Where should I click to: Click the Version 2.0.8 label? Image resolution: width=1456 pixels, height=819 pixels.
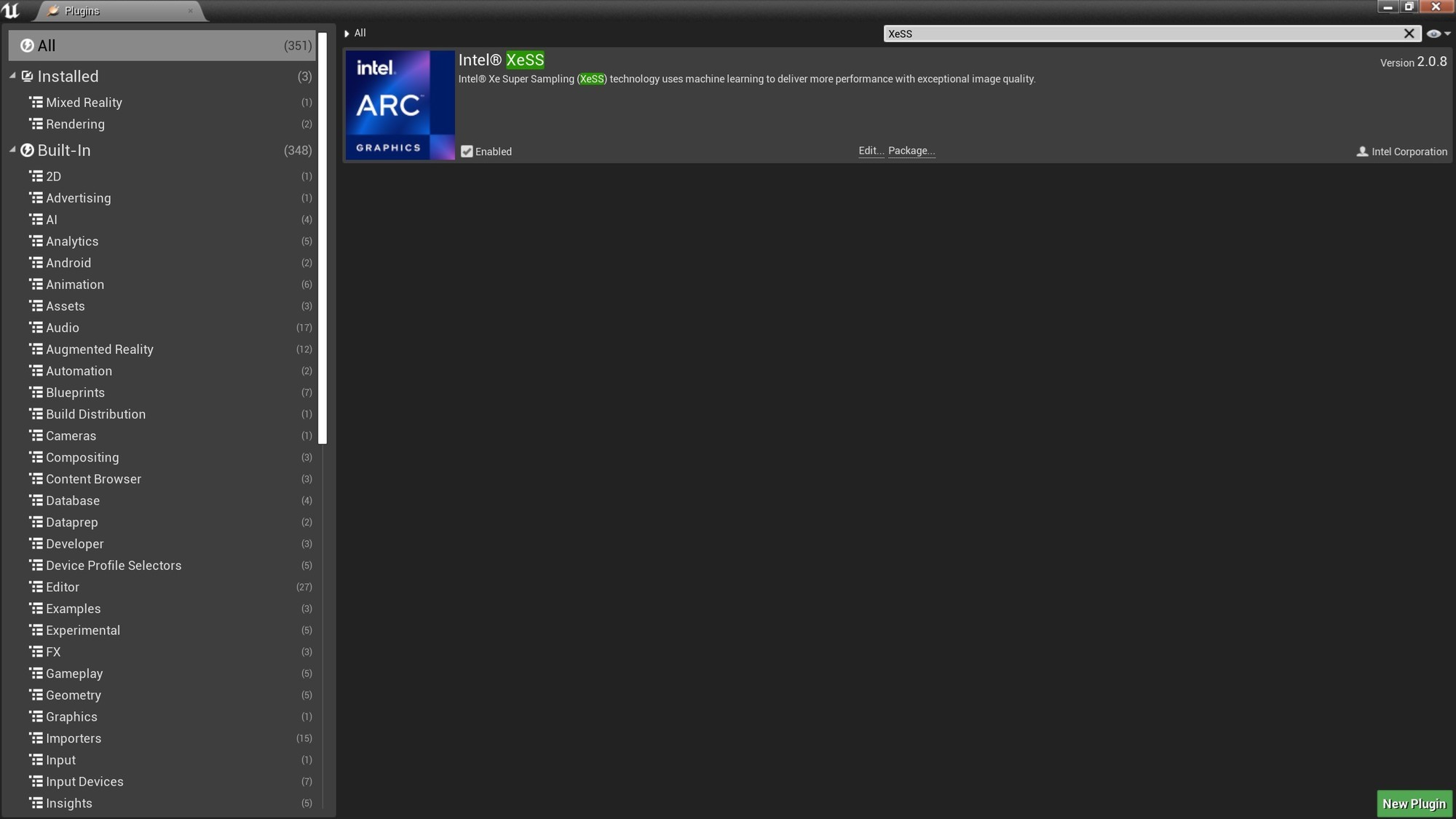1413,62
